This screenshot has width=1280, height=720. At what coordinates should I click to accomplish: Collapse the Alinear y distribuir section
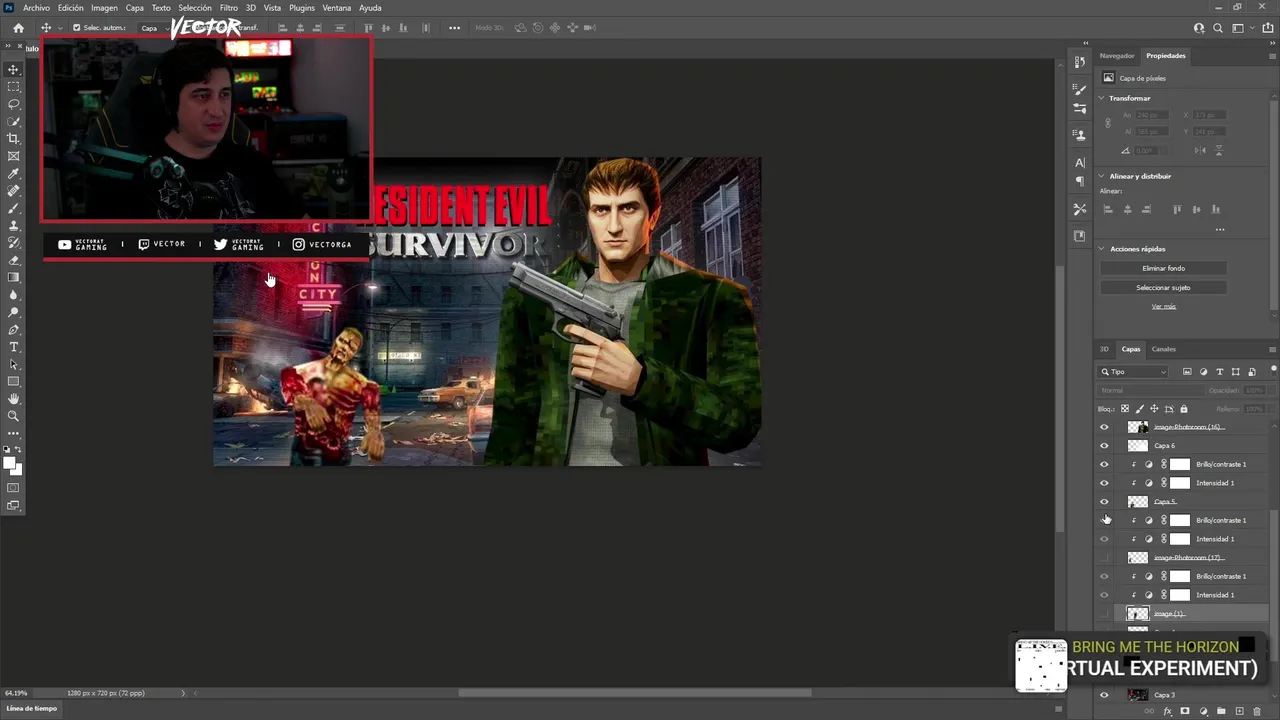click(1102, 176)
